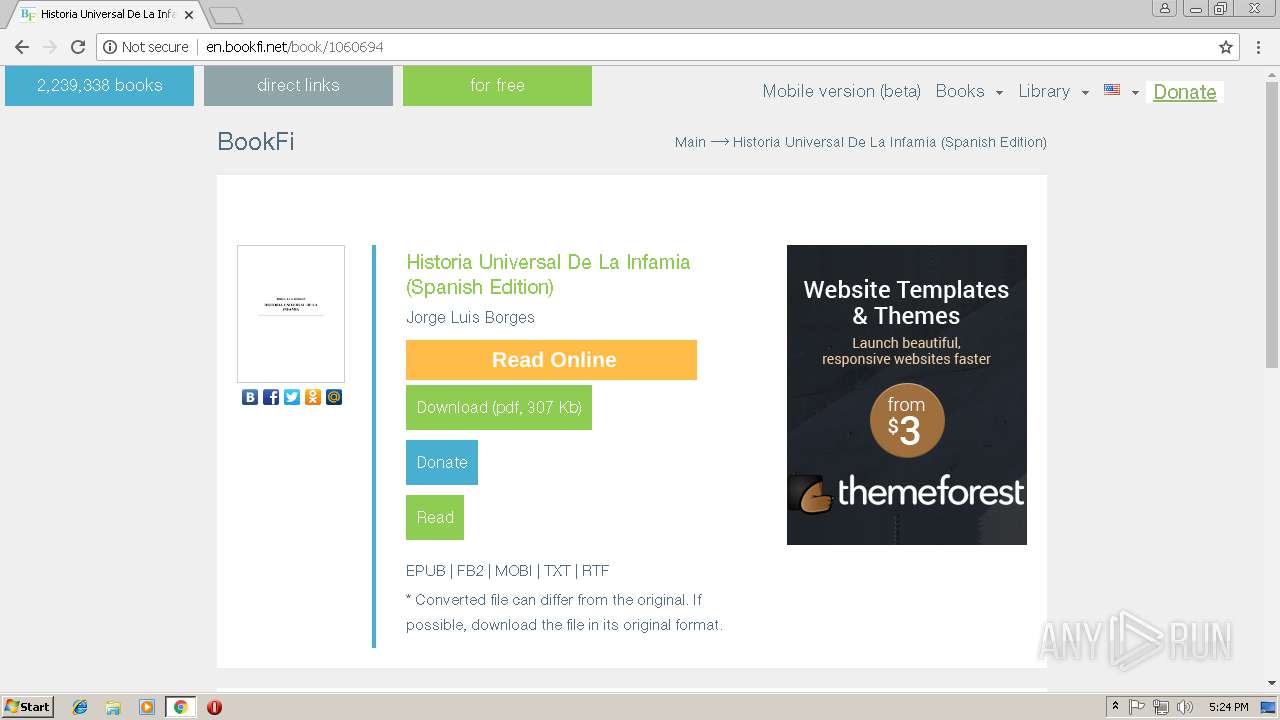Screen dimensions: 1280x720
Task: Share book on Twitter icon
Action: pyautogui.click(x=292, y=397)
